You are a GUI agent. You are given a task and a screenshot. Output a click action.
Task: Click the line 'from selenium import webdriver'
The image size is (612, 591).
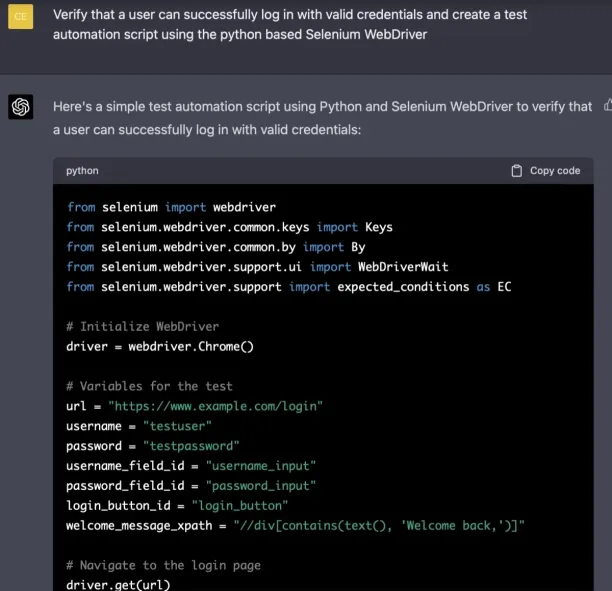171,207
